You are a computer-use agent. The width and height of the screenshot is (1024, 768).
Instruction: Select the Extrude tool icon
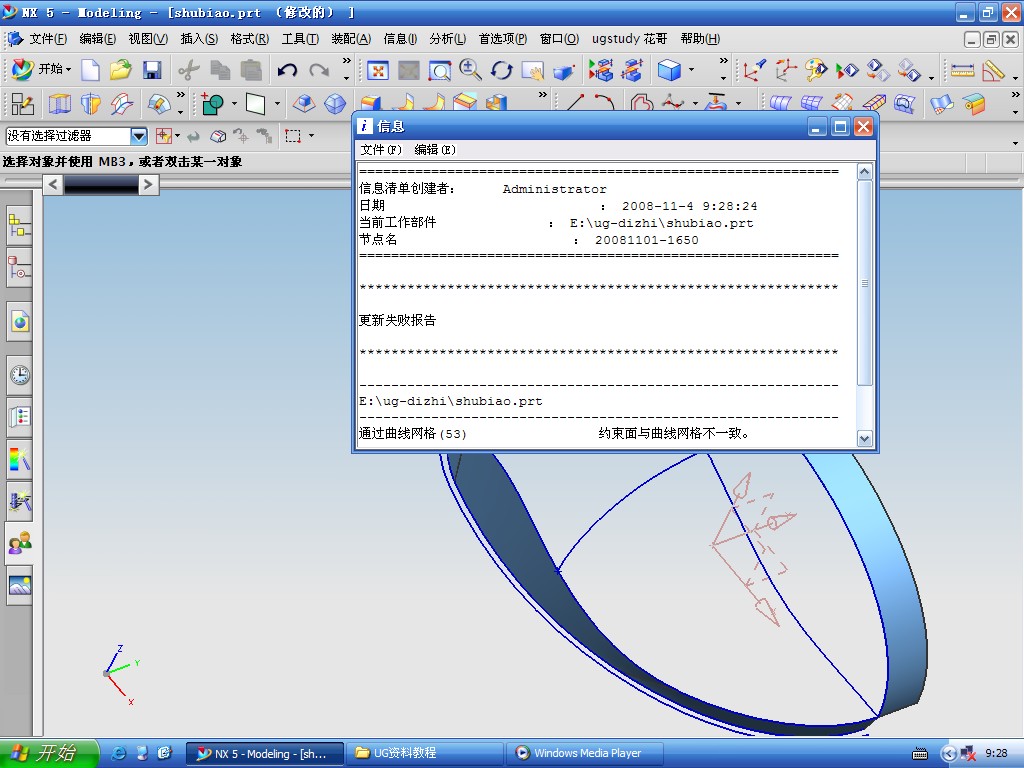pyautogui.click(x=59, y=104)
